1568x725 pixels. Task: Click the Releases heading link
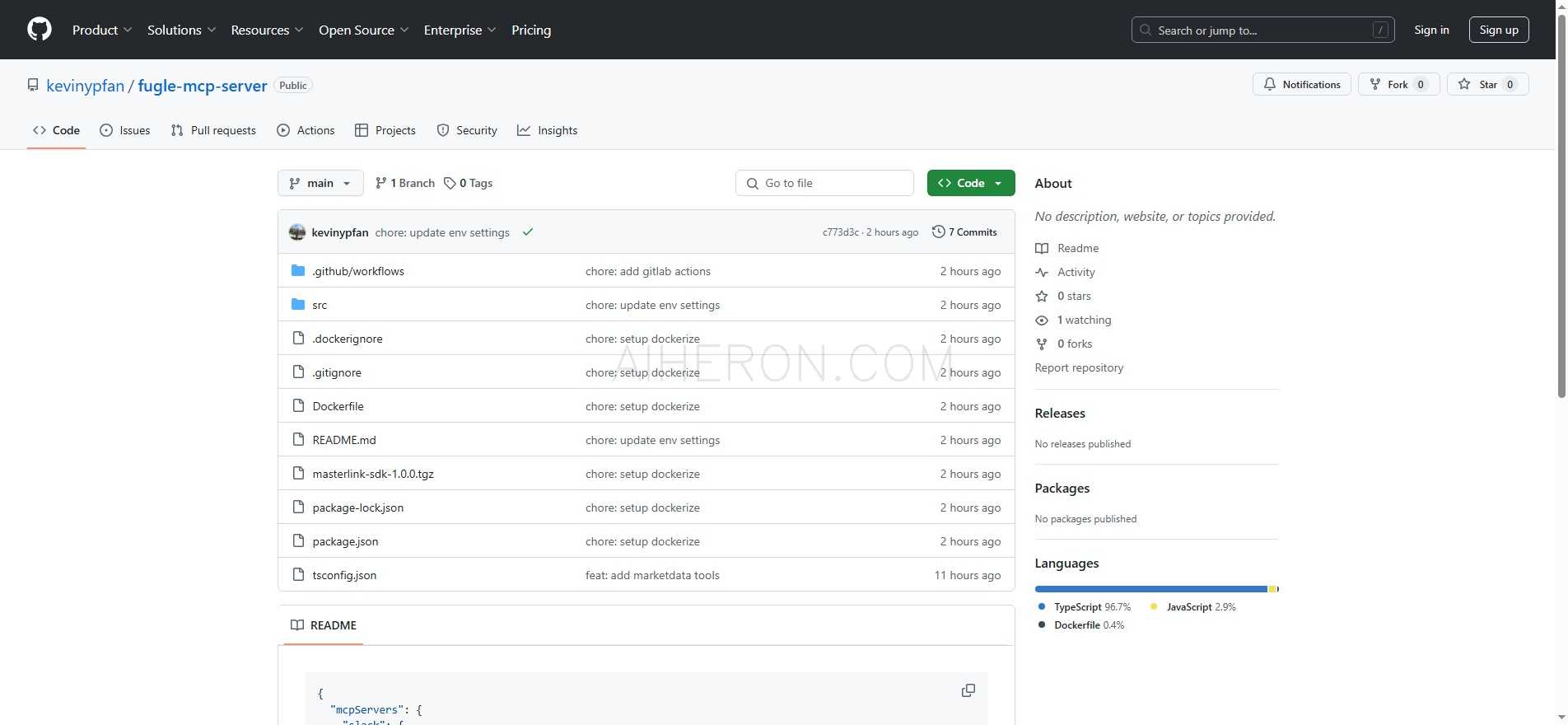point(1060,413)
